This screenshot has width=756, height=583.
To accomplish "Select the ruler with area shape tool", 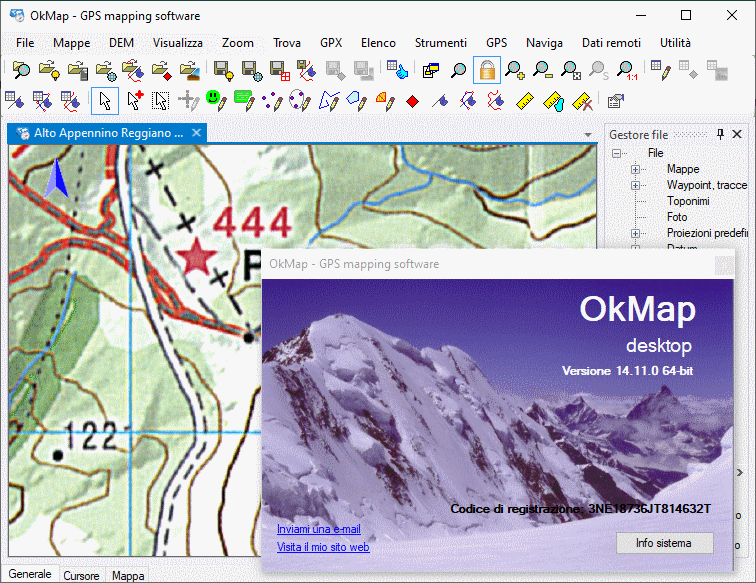I will (x=554, y=101).
